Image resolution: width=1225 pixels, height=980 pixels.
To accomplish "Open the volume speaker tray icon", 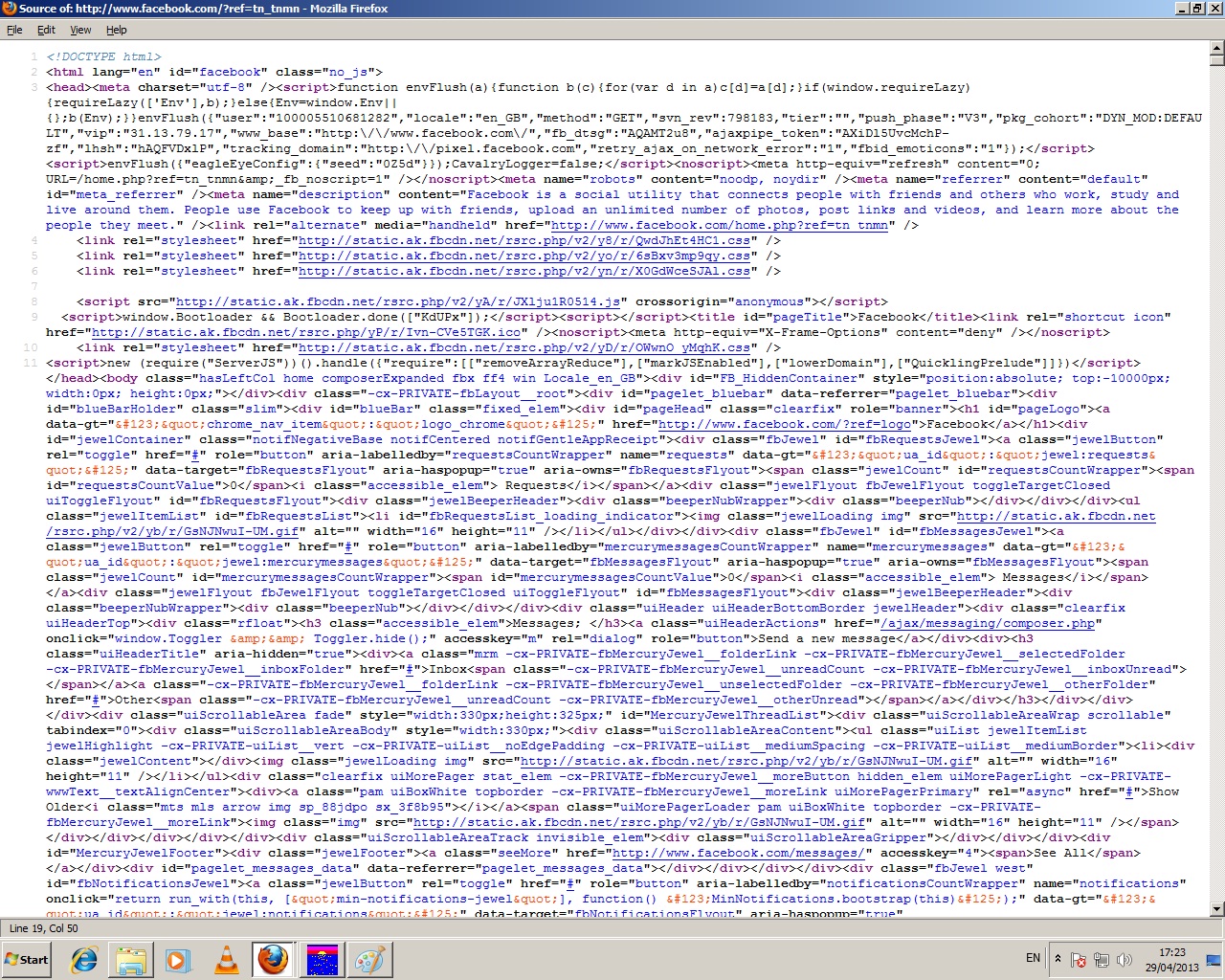I will pos(1125,959).
